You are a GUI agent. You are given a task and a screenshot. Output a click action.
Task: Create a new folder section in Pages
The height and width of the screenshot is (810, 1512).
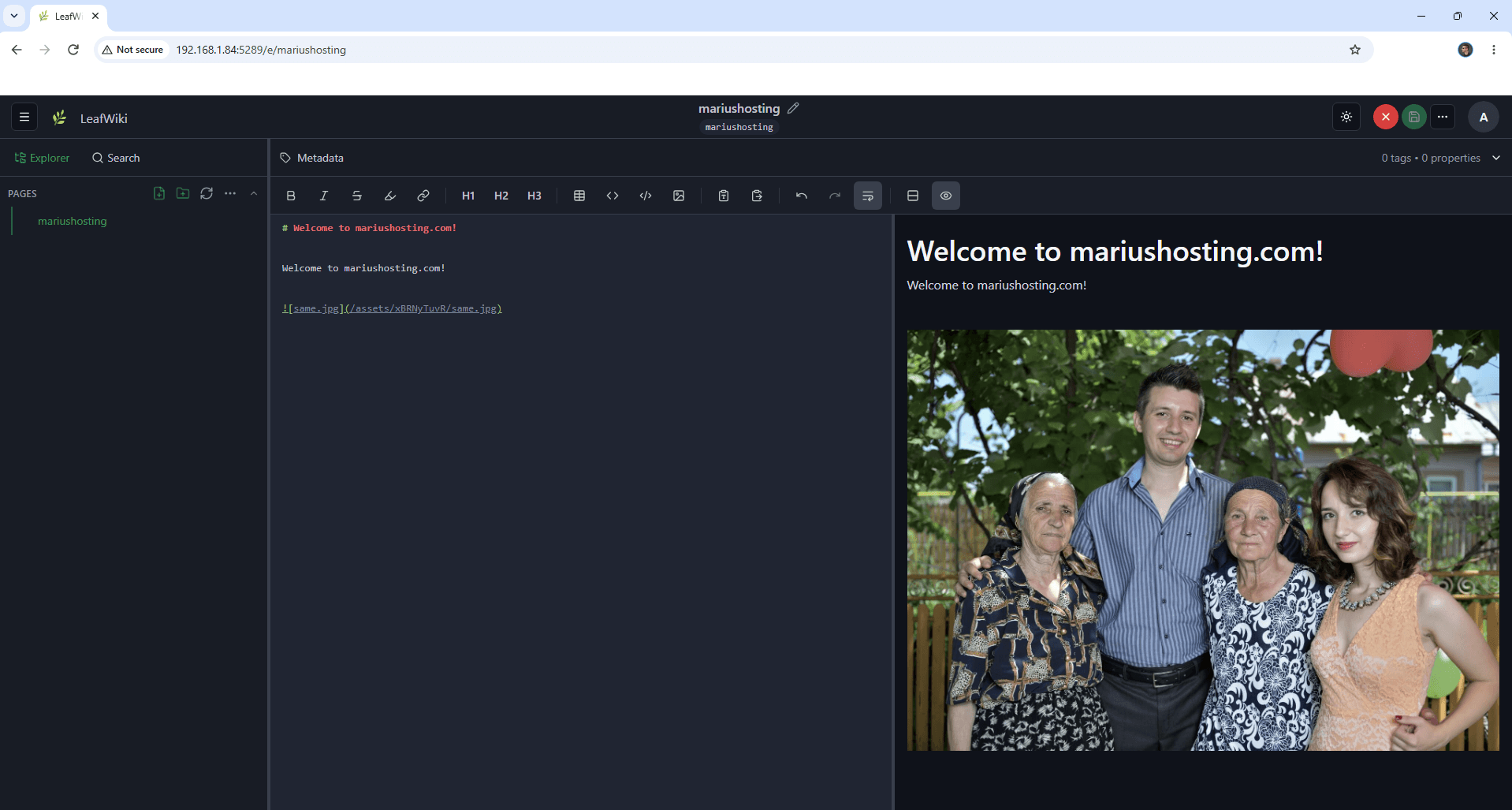tap(183, 193)
